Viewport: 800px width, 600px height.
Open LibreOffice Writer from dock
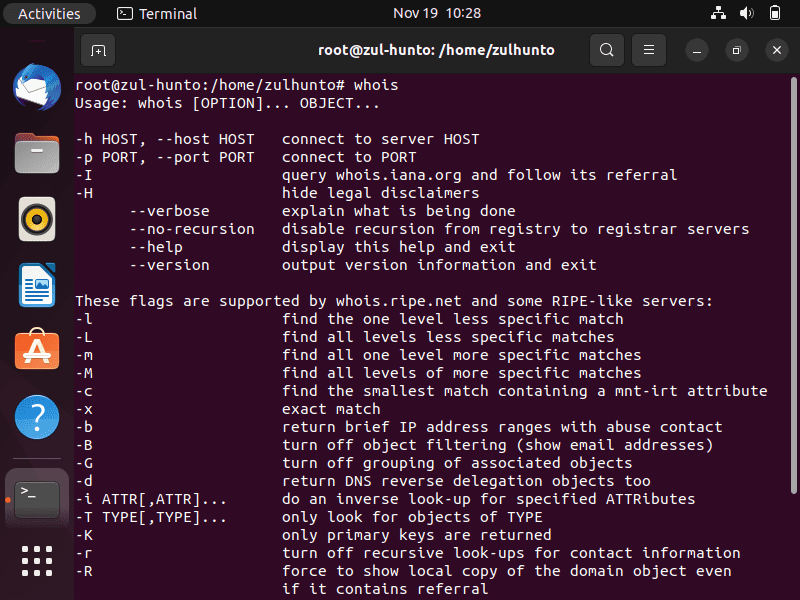(37, 285)
